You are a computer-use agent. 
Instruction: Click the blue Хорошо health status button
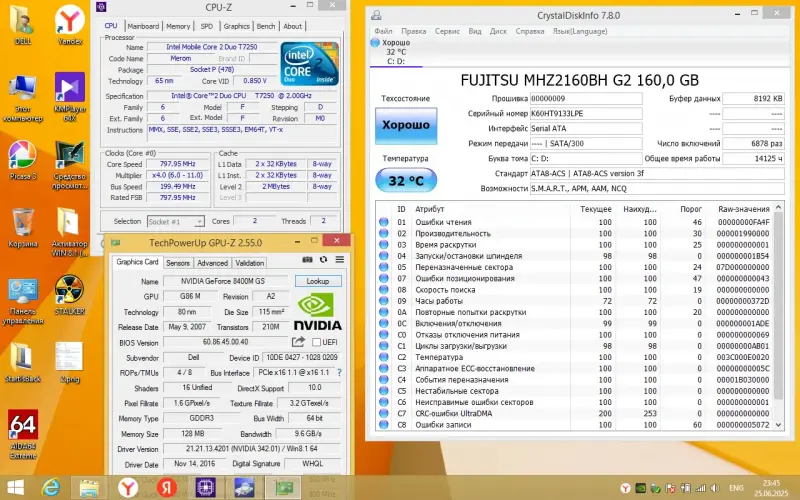point(406,125)
